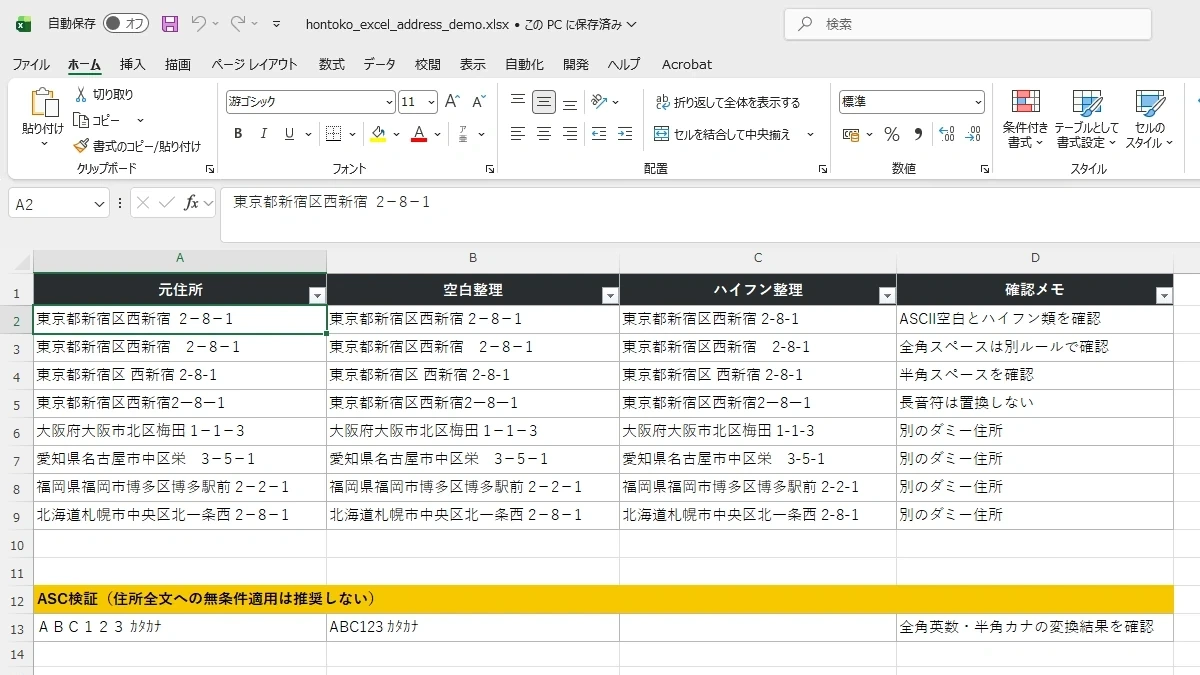Open the font name dropdown 游ゴシック

pos(389,102)
